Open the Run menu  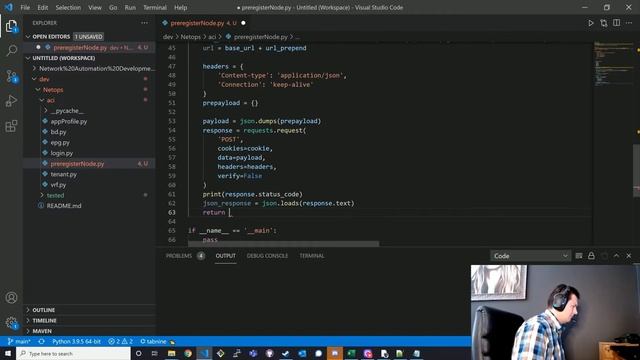(x=130, y=7)
